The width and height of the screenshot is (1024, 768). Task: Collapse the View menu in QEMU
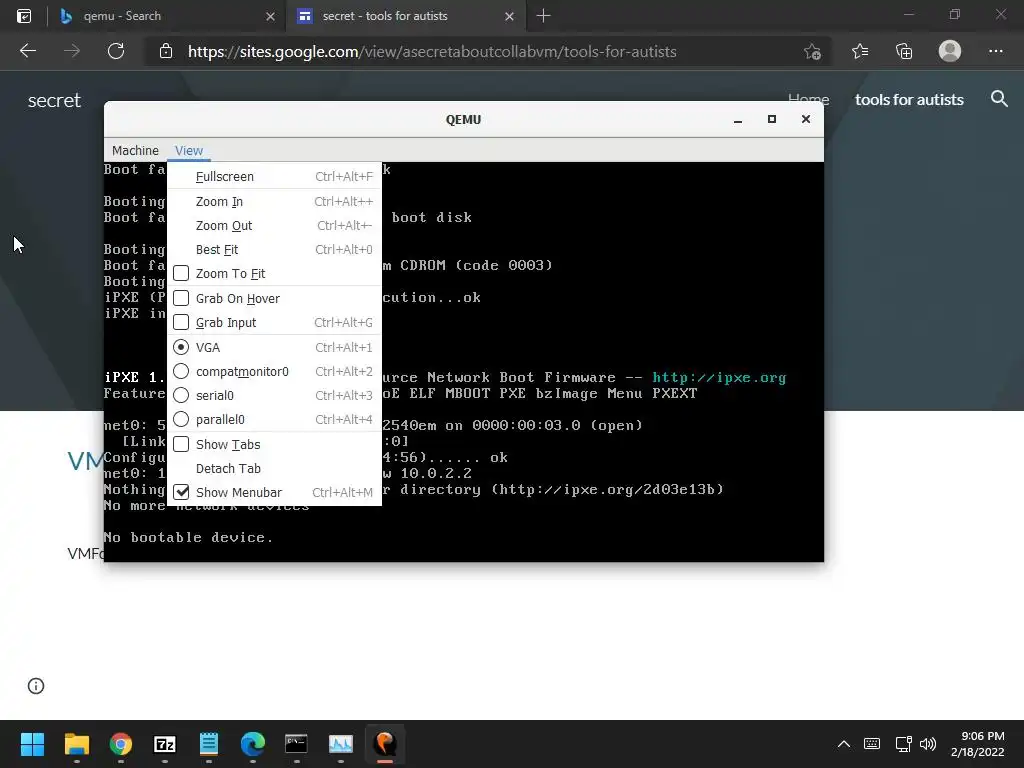[189, 150]
